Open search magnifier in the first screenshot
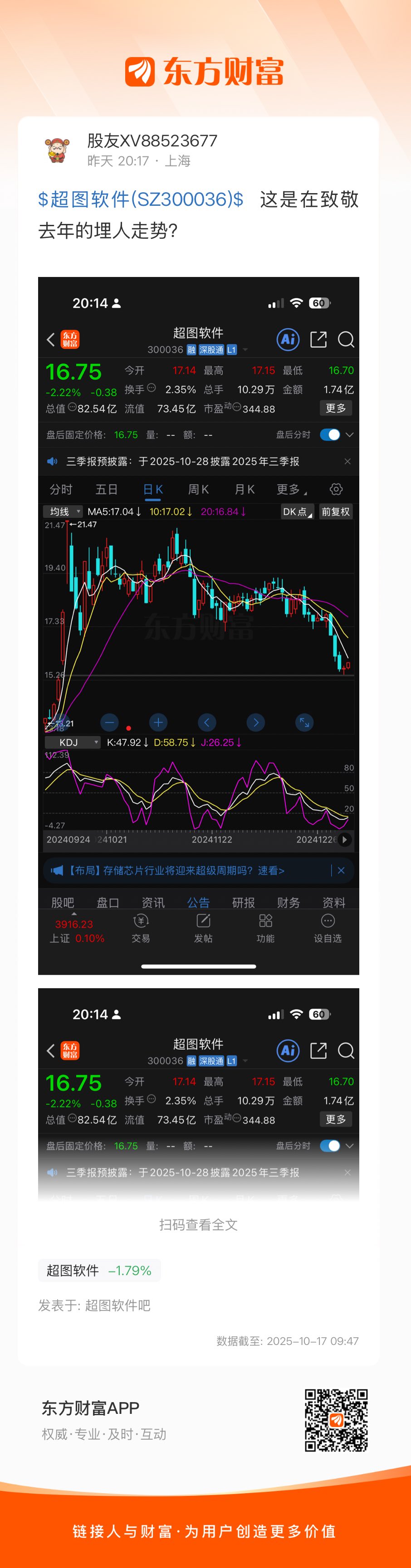This screenshot has height=1568, width=411. click(x=346, y=339)
